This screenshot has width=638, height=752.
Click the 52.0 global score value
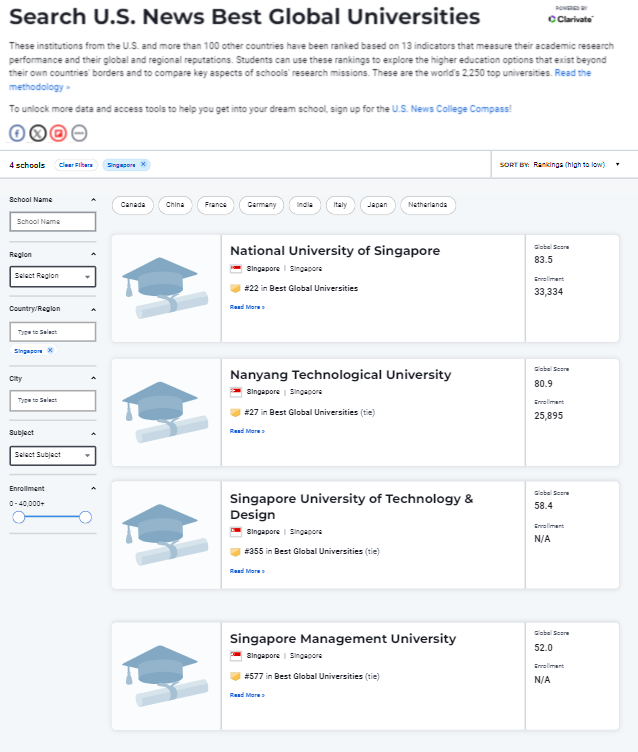(x=543, y=648)
